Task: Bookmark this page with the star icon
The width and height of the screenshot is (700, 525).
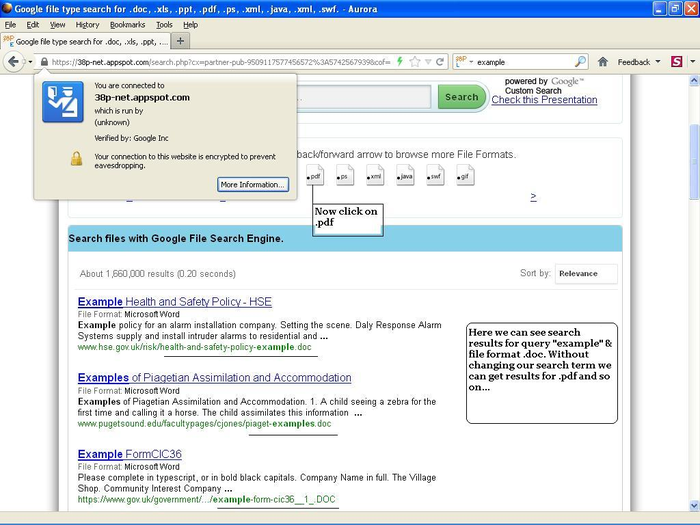Action: click(x=415, y=62)
